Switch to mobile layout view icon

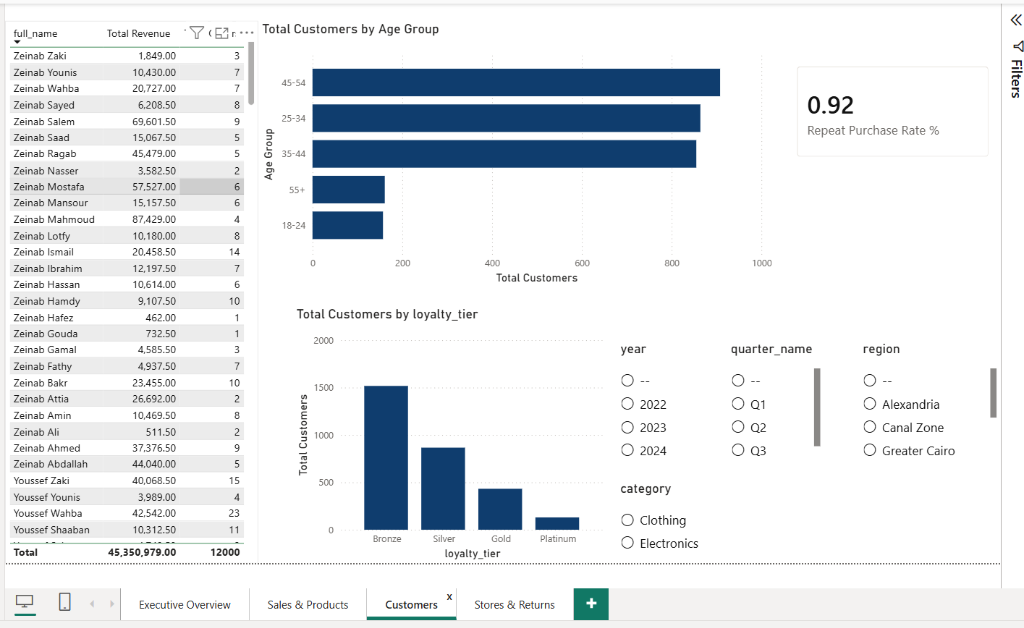(65, 602)
